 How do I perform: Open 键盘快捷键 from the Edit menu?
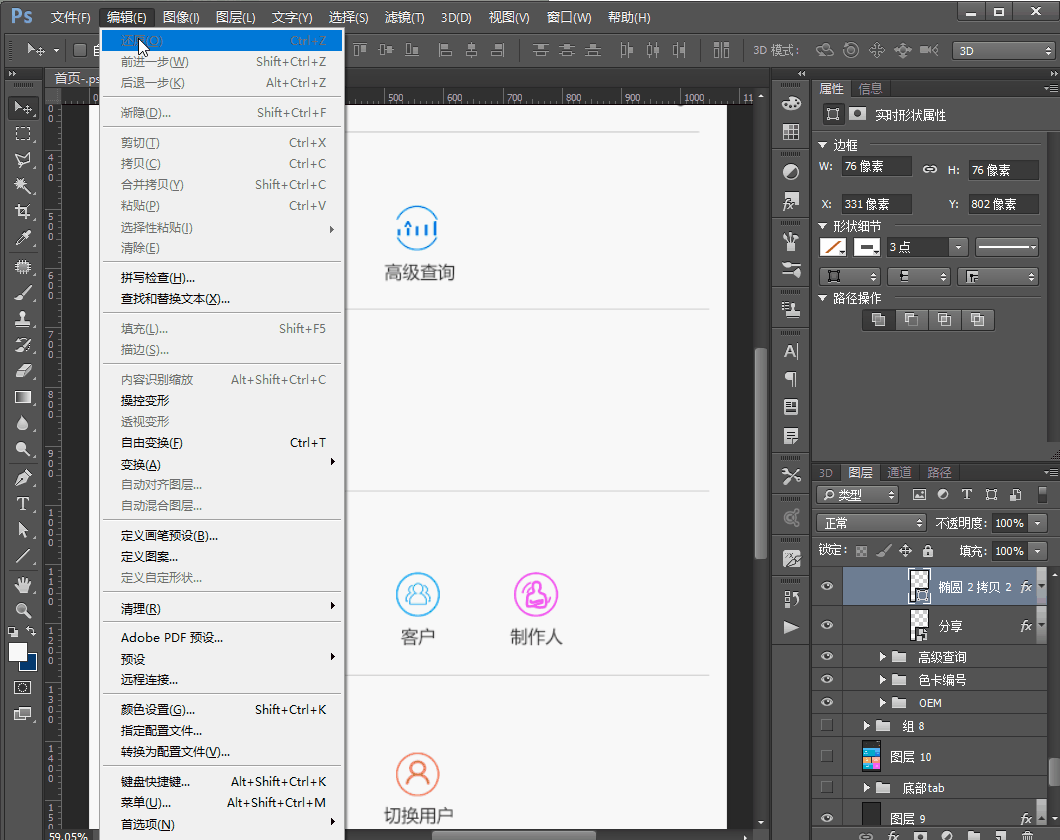[x=155, y=781]
